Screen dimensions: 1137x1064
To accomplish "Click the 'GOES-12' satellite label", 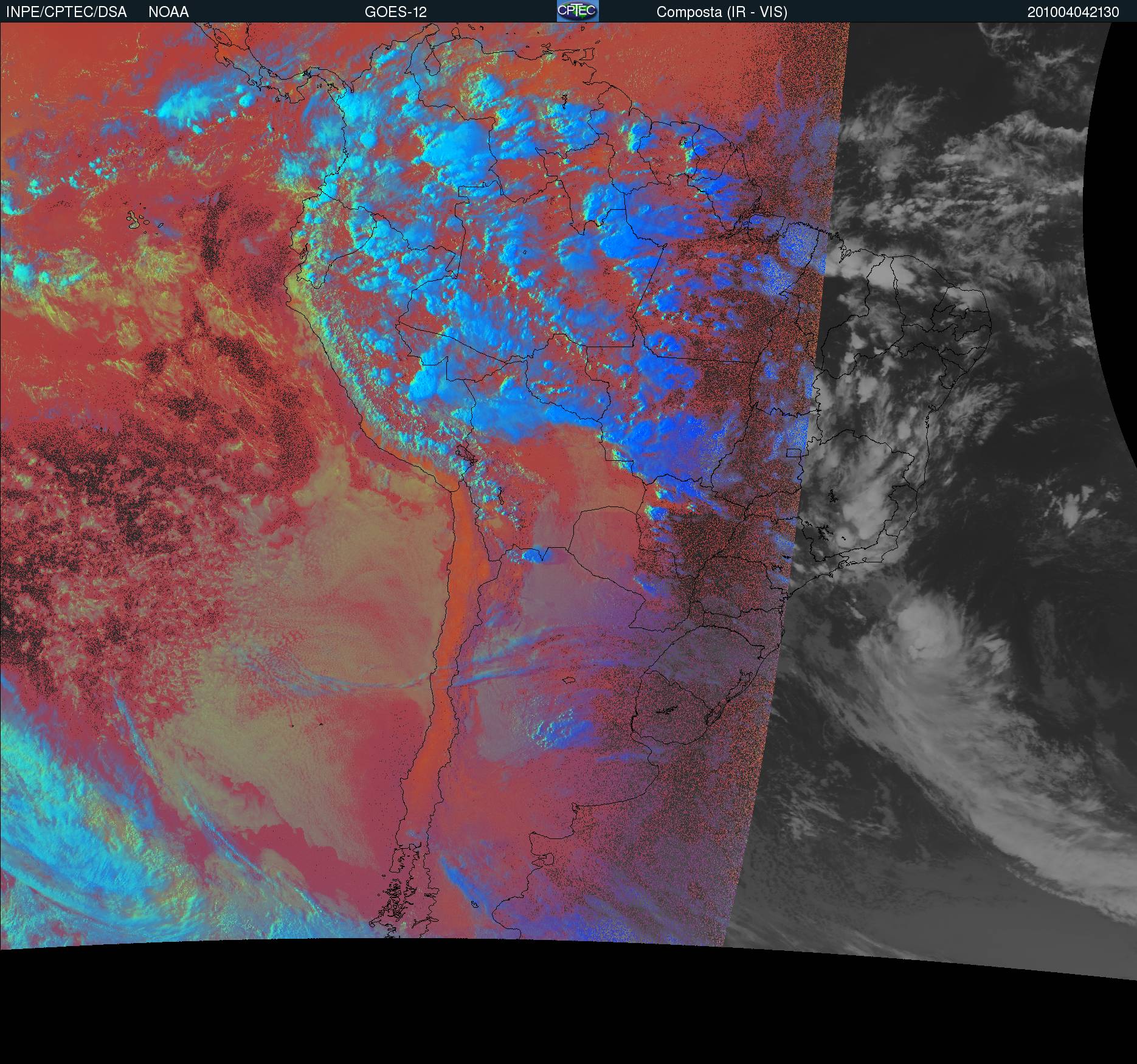I will [x=396, y=12].
